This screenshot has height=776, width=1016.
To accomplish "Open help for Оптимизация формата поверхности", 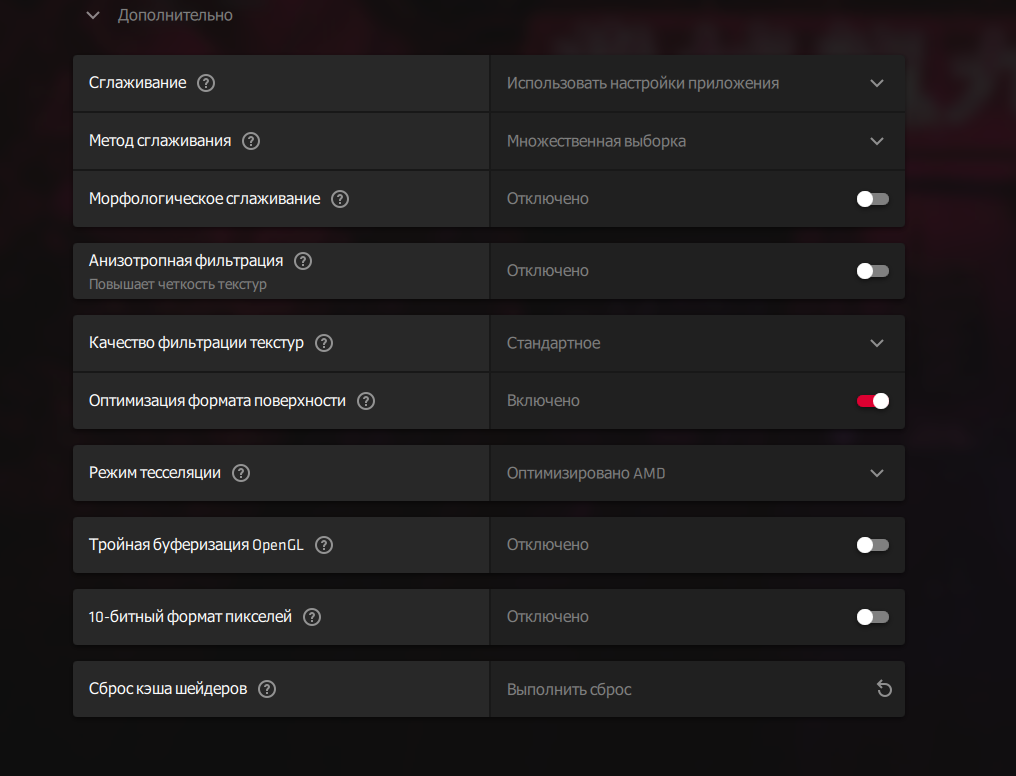I will pos(366,401).
